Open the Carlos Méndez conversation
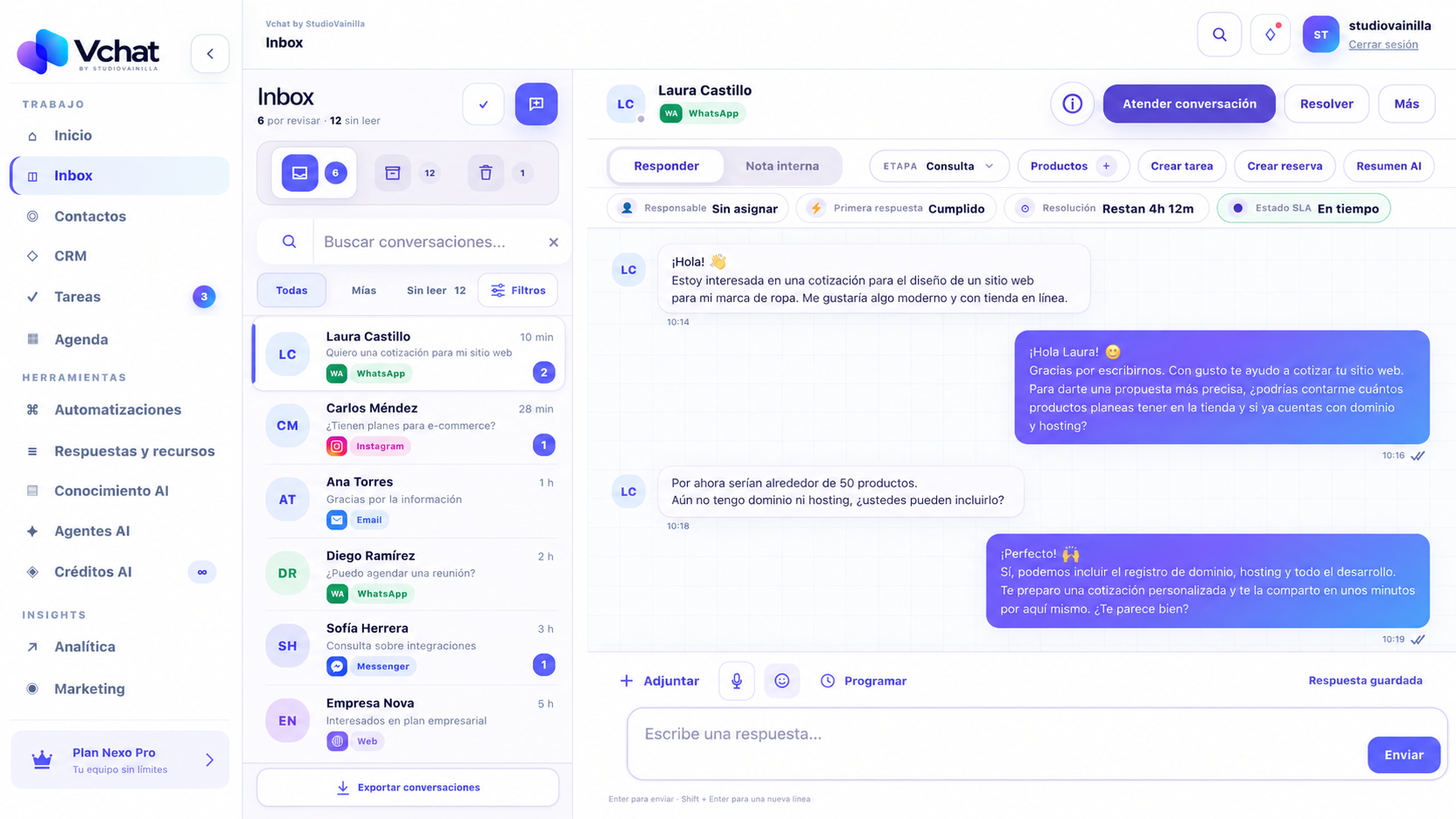Screen dimensions: 1456x819 tap(408, 426)
